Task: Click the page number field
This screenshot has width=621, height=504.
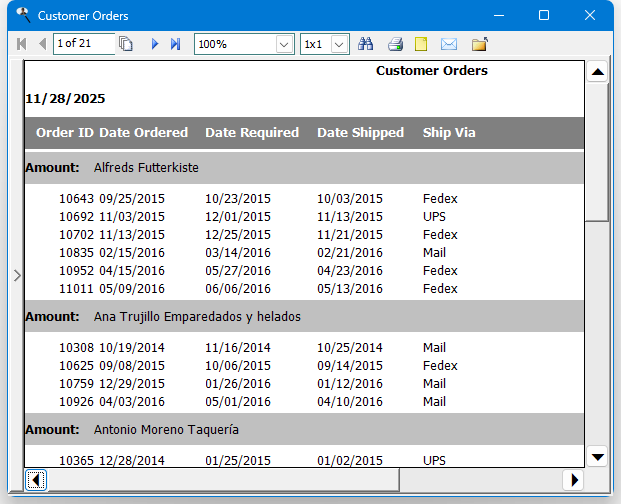Action: 83,44
